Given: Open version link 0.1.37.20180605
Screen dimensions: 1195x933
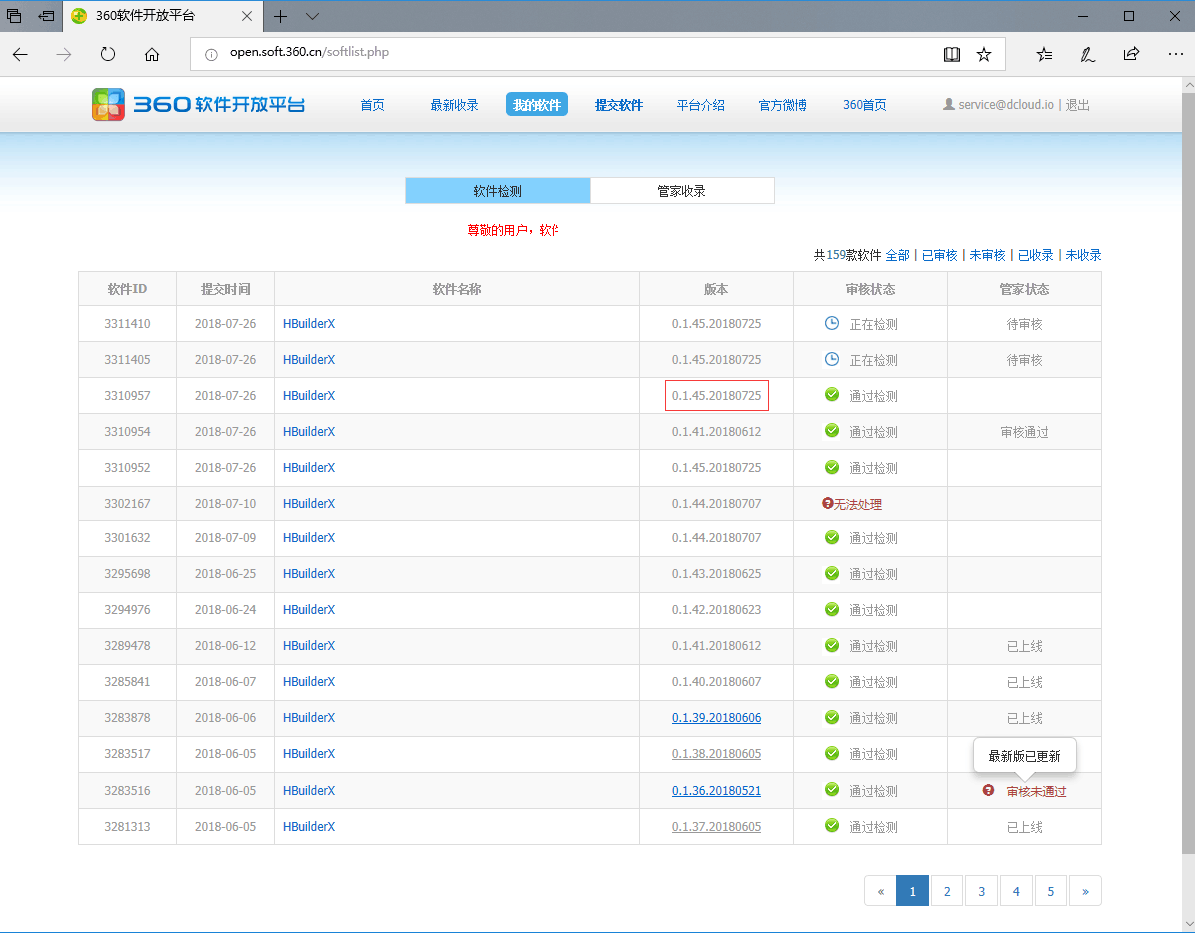Looking at the screenshot, I should 716,827.
